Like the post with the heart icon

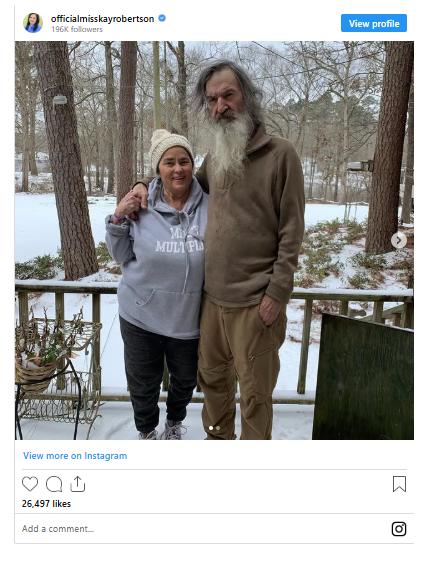[30, 484]
